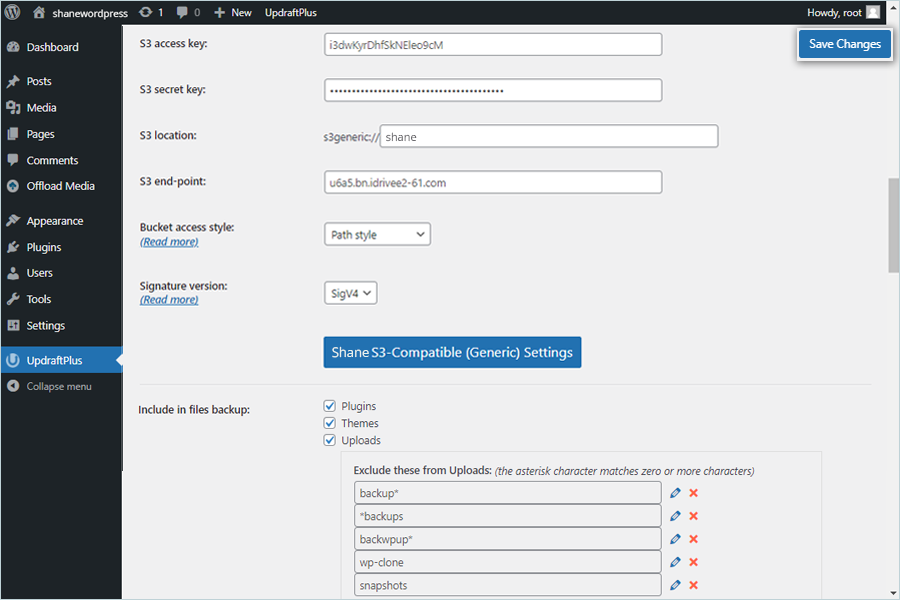
Task: Delete the *backups exclusion rule
Action: click(x=693, y=516)
